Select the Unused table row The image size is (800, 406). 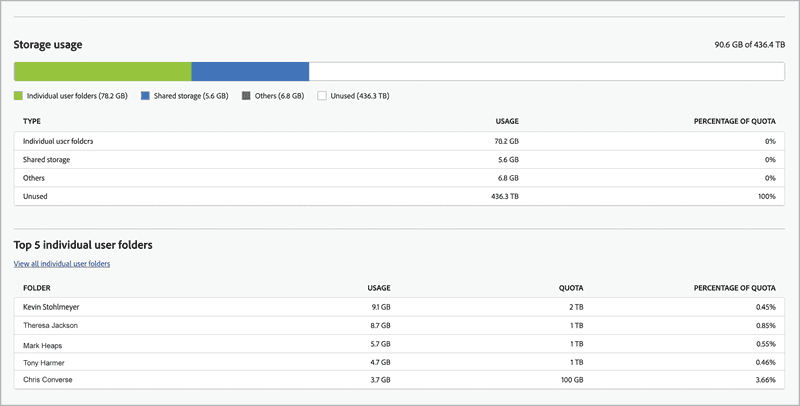click(399, 196)
